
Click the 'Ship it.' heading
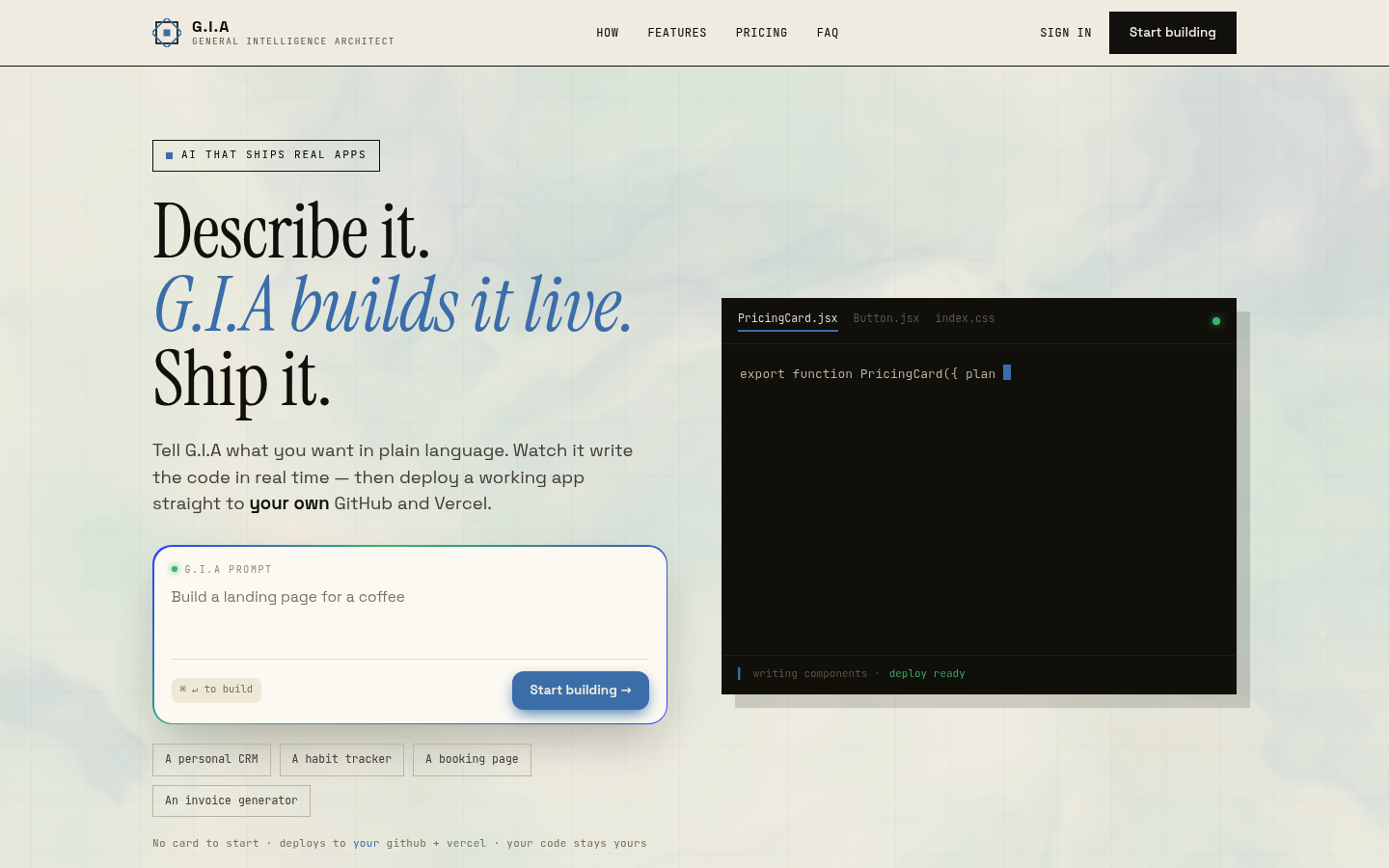242,380
